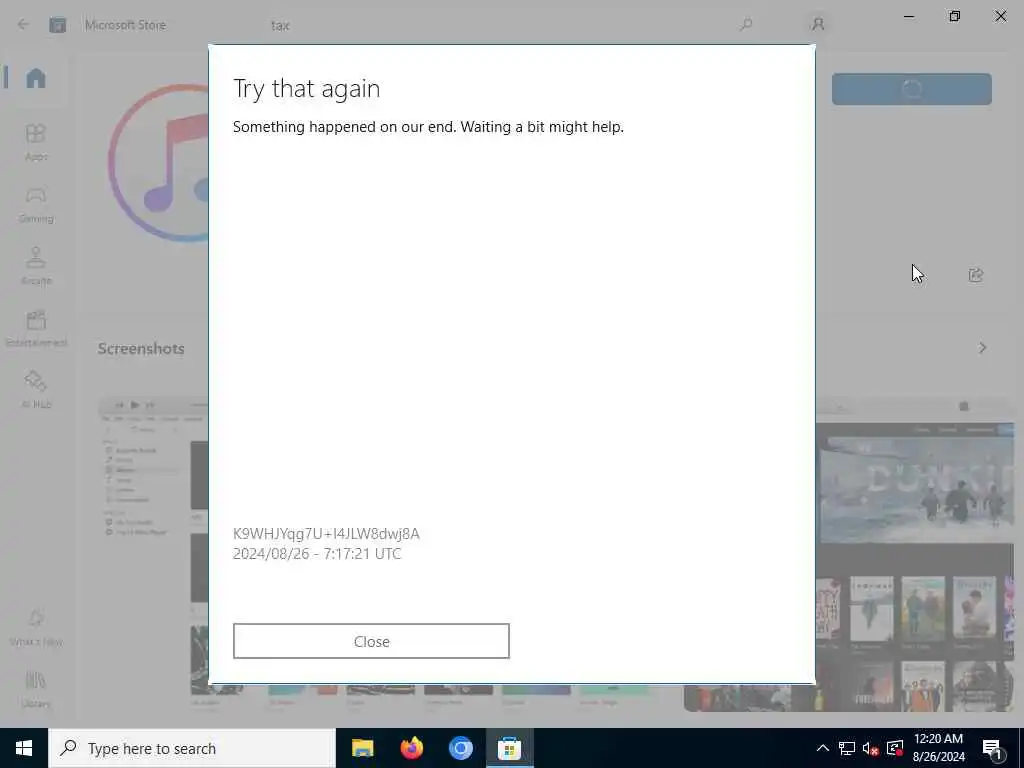The height and width of the screenshot is (768, 1024).
Task: Click the Microsoft Store logo in title bar
Action: coord(57,25)
